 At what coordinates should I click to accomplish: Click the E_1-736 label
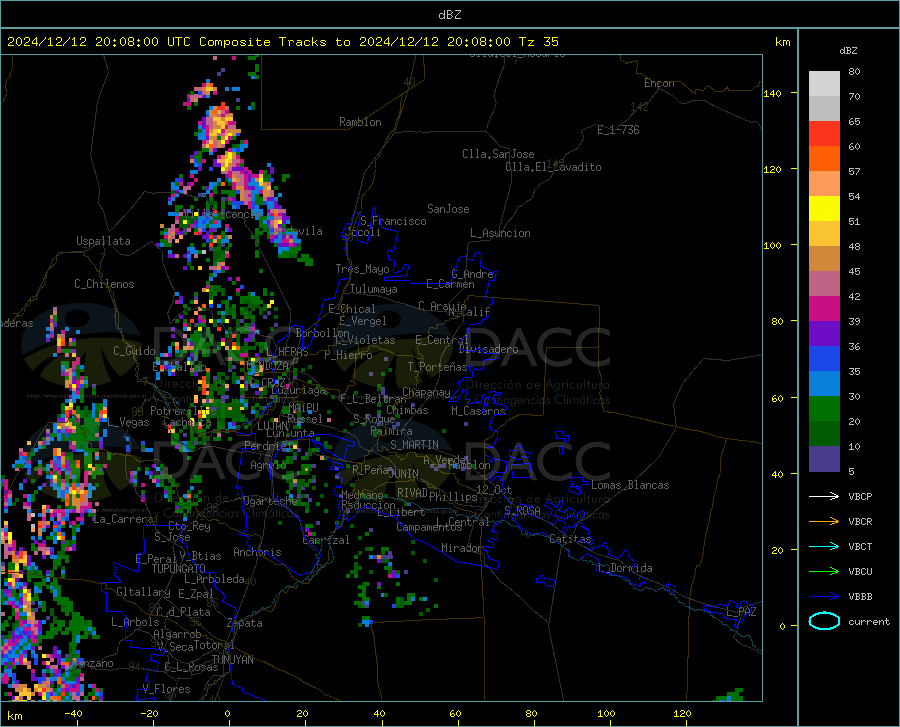pyautogui.click(x=618, y=130)
